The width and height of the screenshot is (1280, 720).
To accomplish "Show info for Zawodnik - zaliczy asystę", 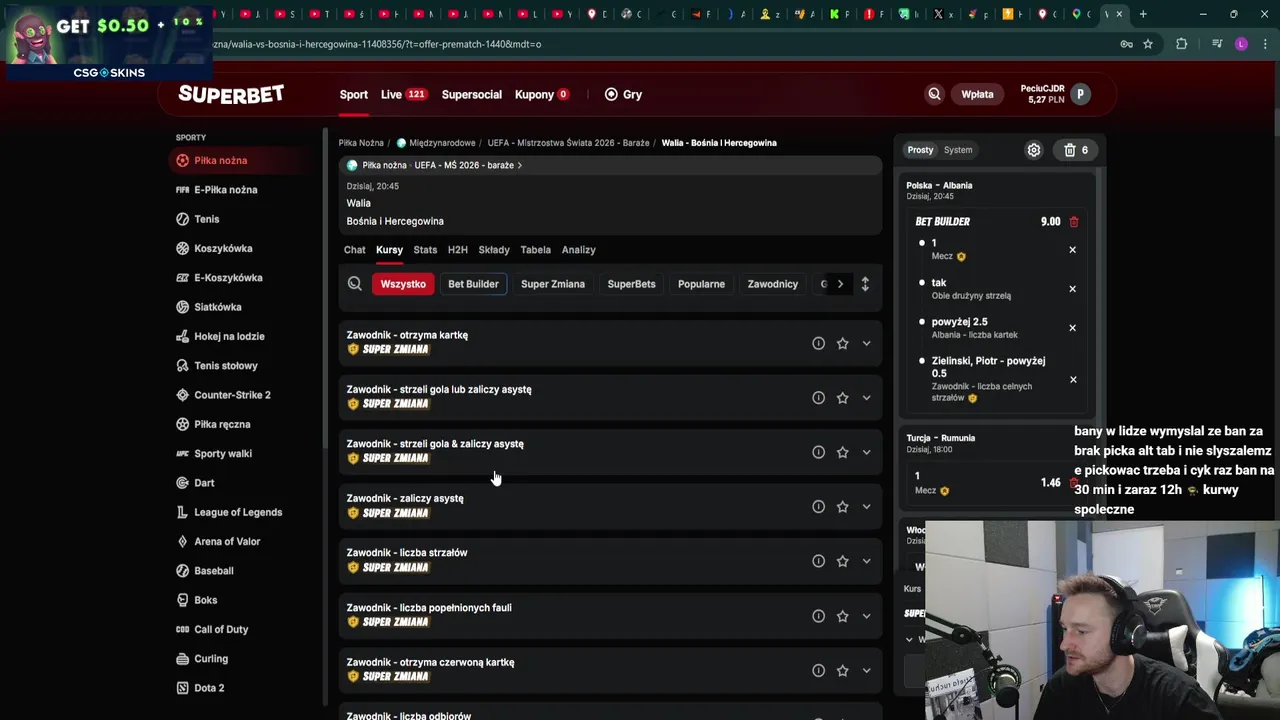I will [818, 507].
